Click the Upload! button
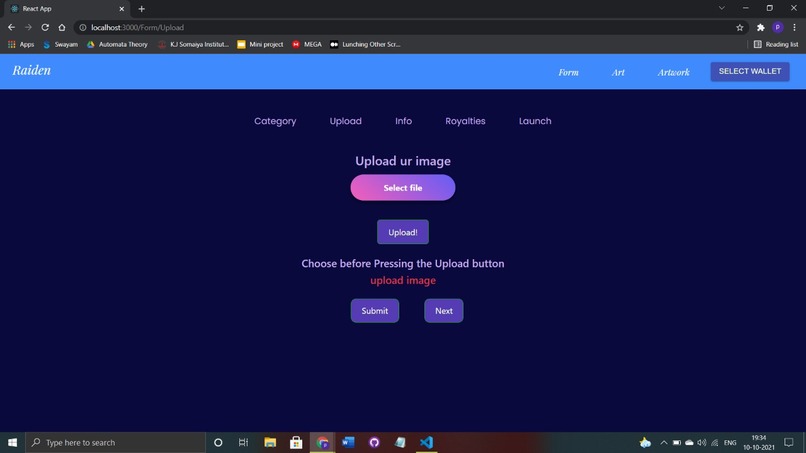 pos(403,232)
